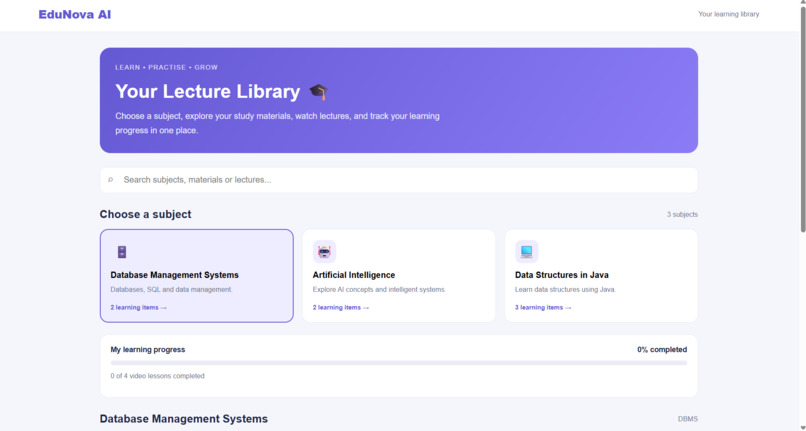Screen dimensions: 806x431
Task: Click the '0% completed' text
Action: click(662, 350)
